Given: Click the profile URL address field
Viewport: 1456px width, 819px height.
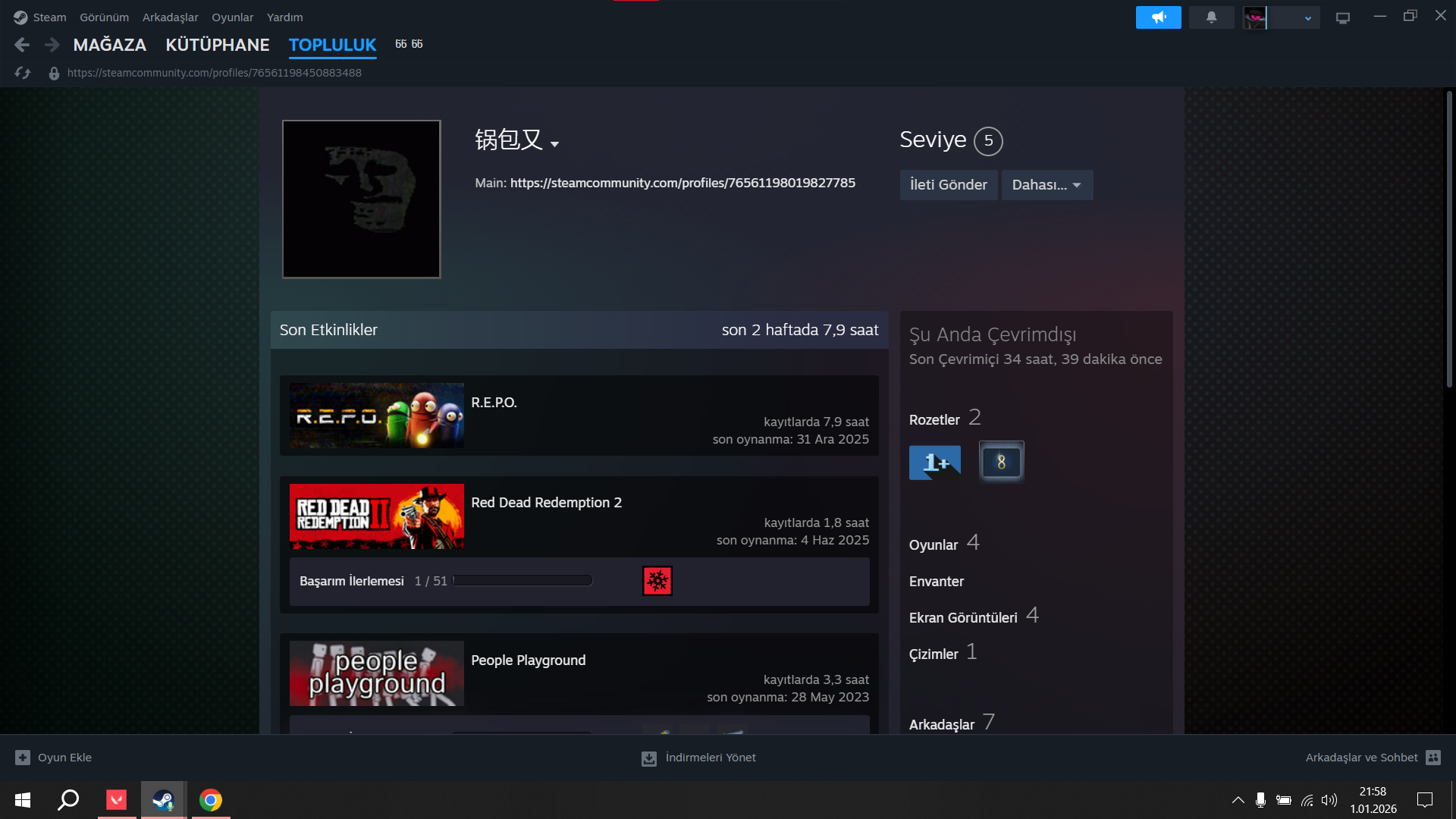Looking at the screenshot, I should pyautogui.click(x=215, y=73).
